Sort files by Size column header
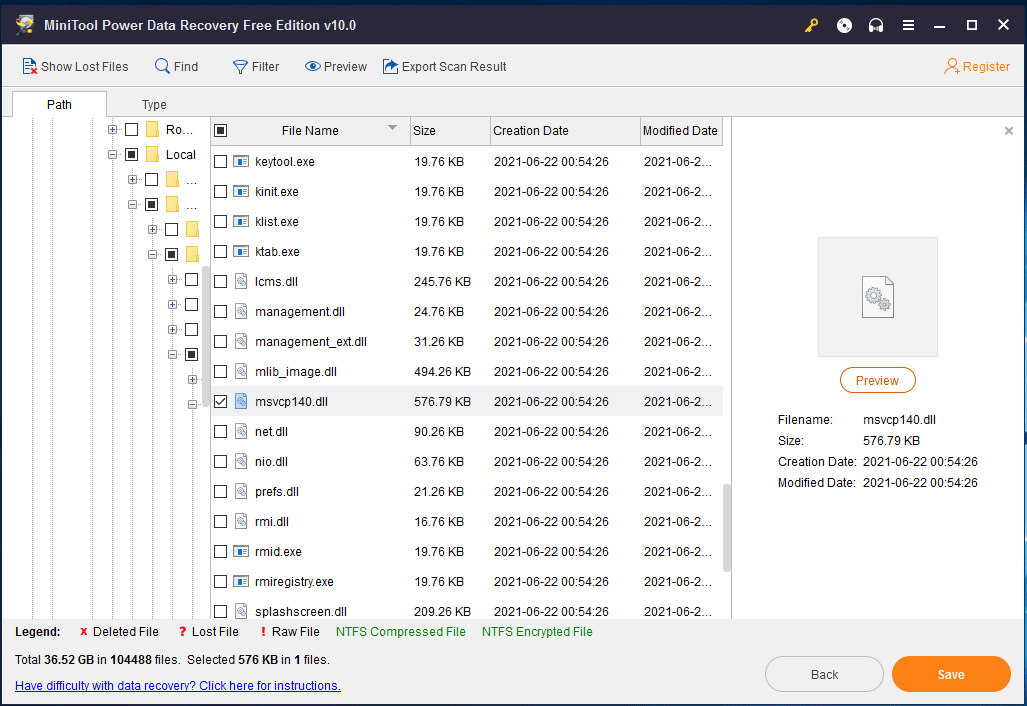The image size is (1027, 706). click(450, 130)
